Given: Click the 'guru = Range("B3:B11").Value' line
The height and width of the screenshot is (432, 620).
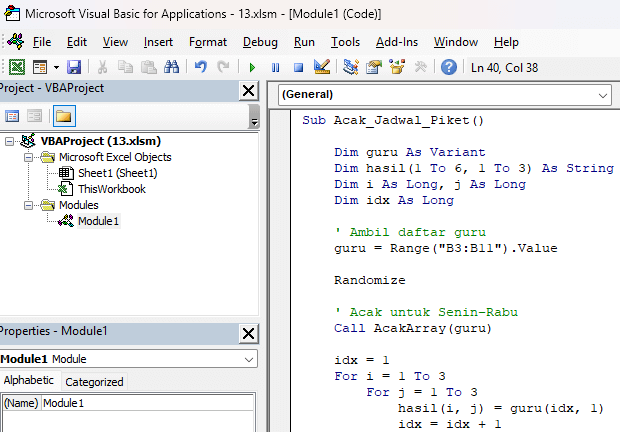Looking at the screenshot, I should [446, 248].
